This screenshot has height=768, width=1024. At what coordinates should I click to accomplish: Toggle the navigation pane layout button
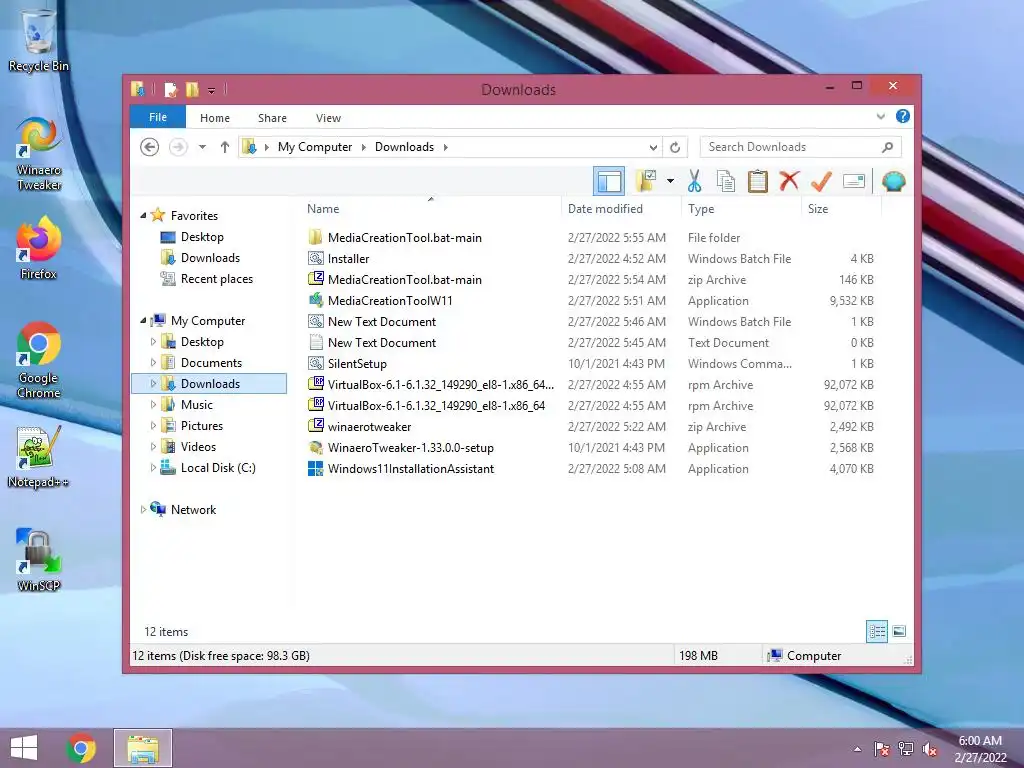[609, 182]
